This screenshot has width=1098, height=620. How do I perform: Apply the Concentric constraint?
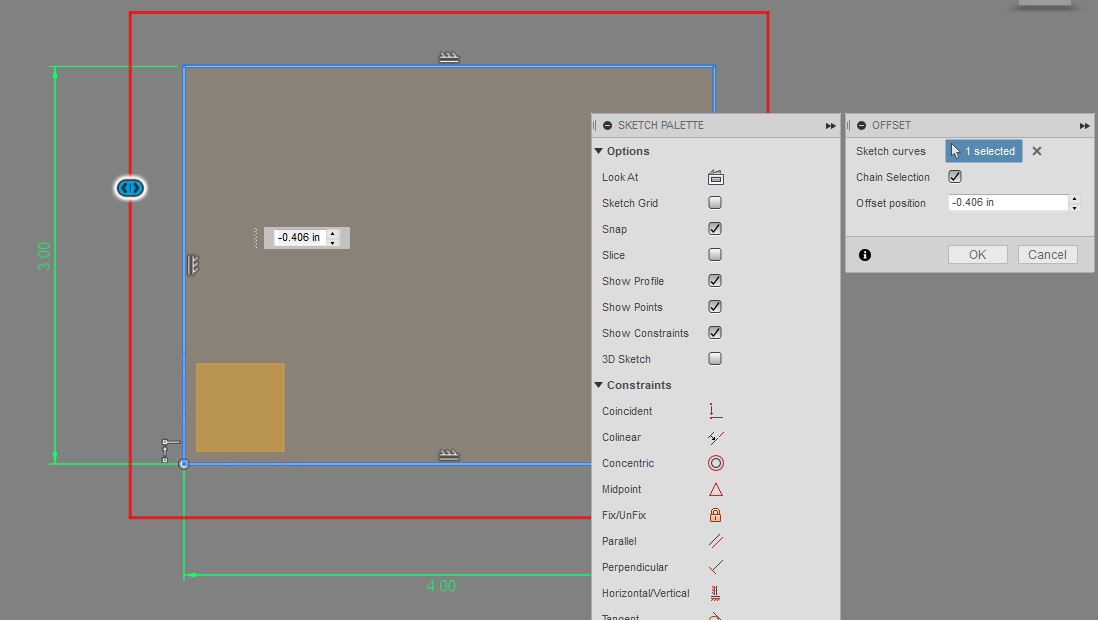(716, 462)
